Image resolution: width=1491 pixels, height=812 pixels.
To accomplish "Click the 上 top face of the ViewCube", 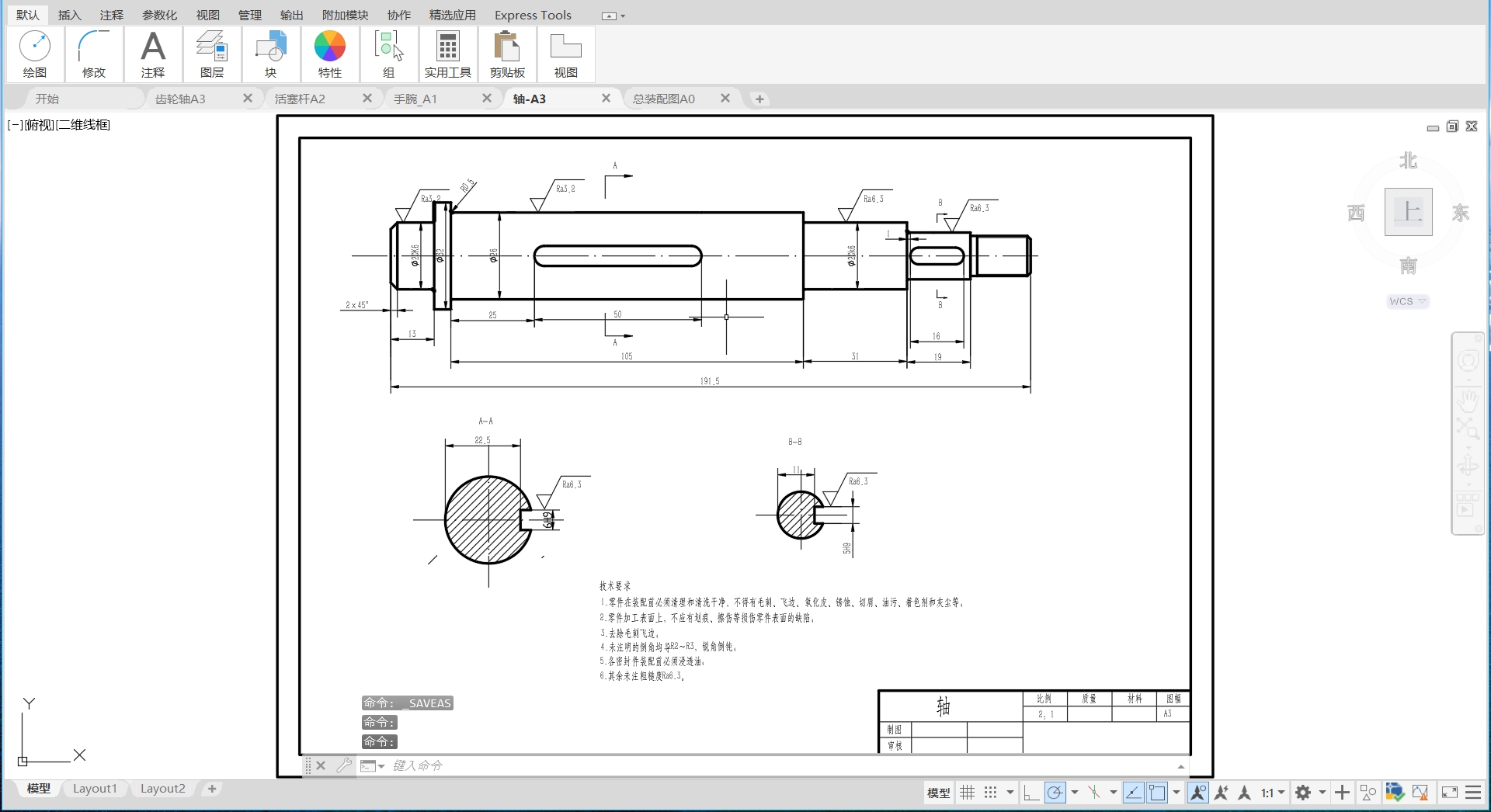I will pos(1408,212).
